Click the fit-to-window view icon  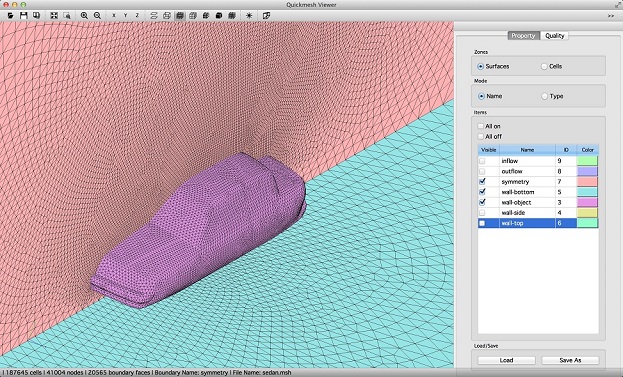click(x=54, y=15)
